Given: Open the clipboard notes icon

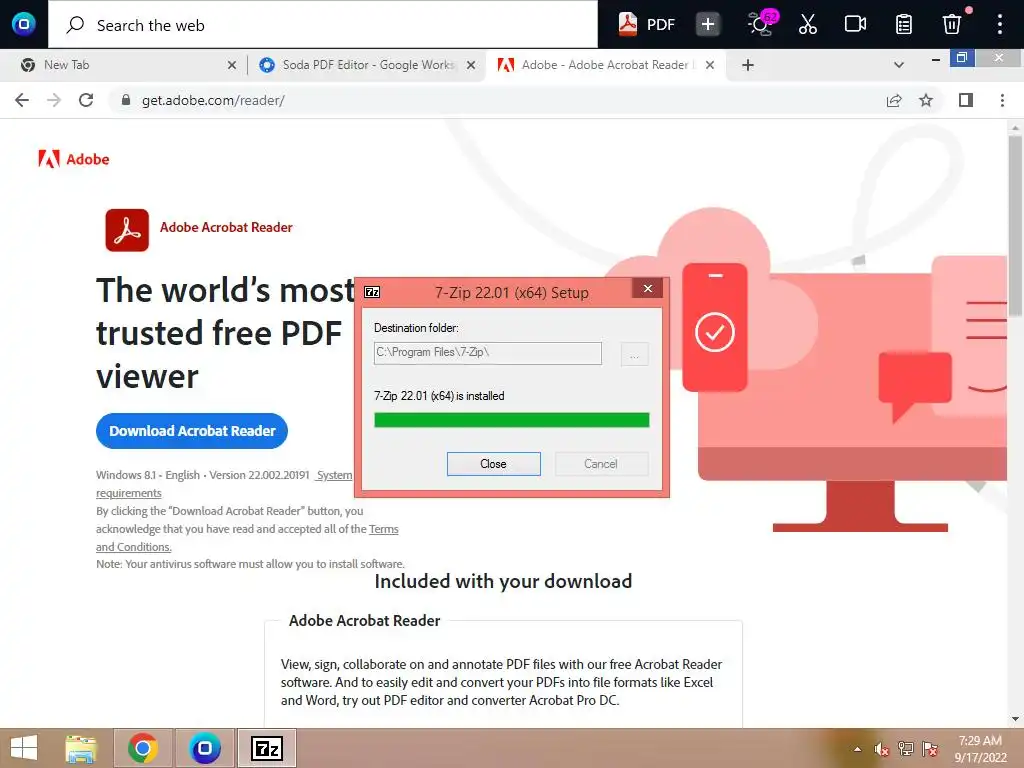Looking at the screenshot, I should [x=904, y=24].
